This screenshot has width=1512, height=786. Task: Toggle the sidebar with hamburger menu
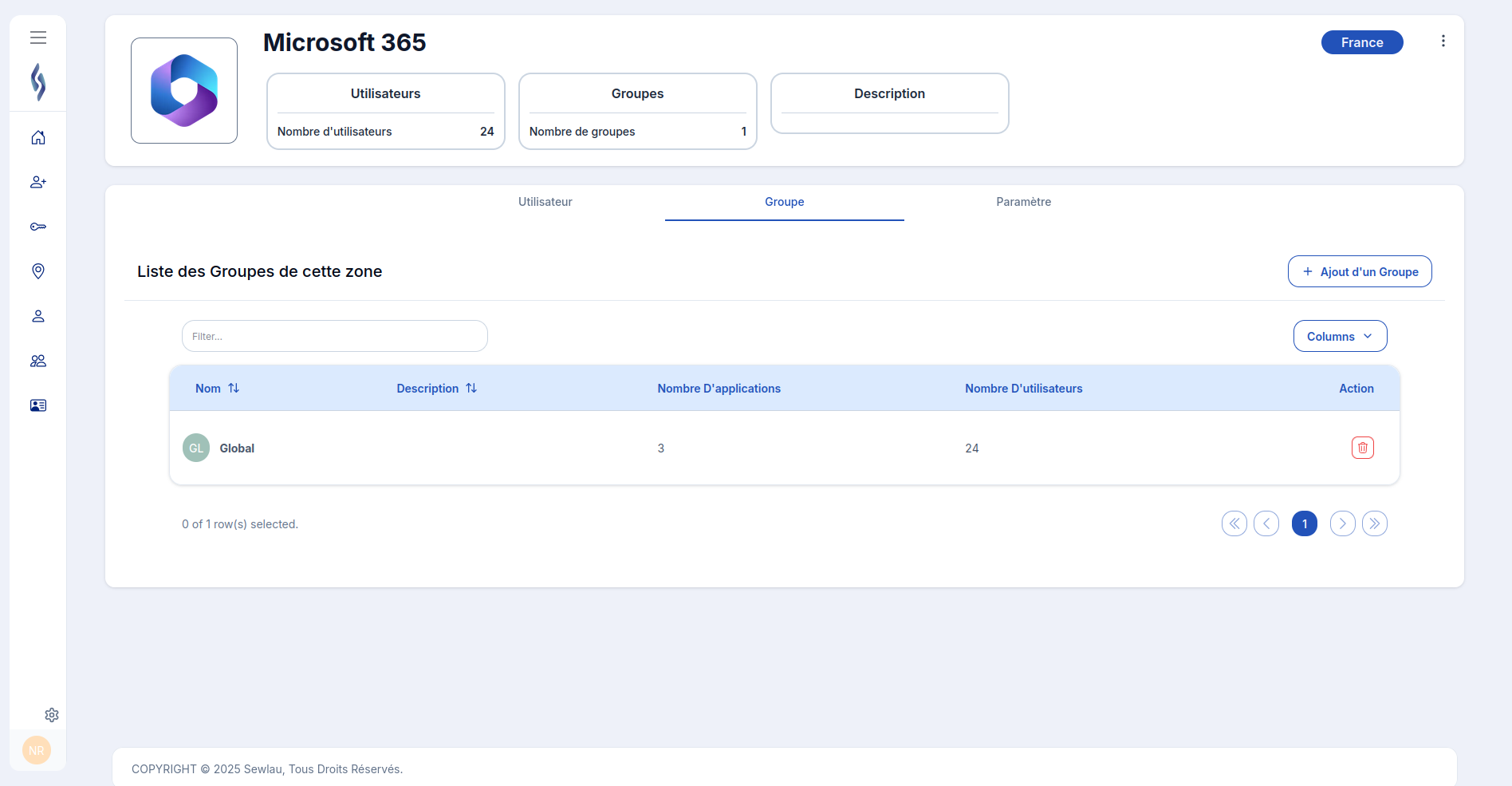[37, 38]
